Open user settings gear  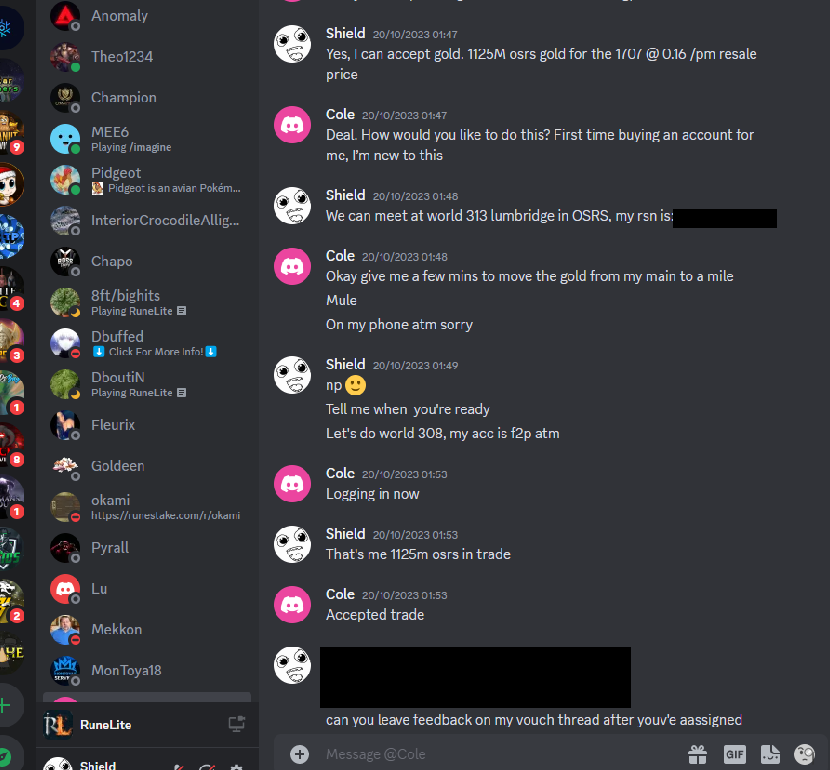pyautogui.click(x=236, y=767)
